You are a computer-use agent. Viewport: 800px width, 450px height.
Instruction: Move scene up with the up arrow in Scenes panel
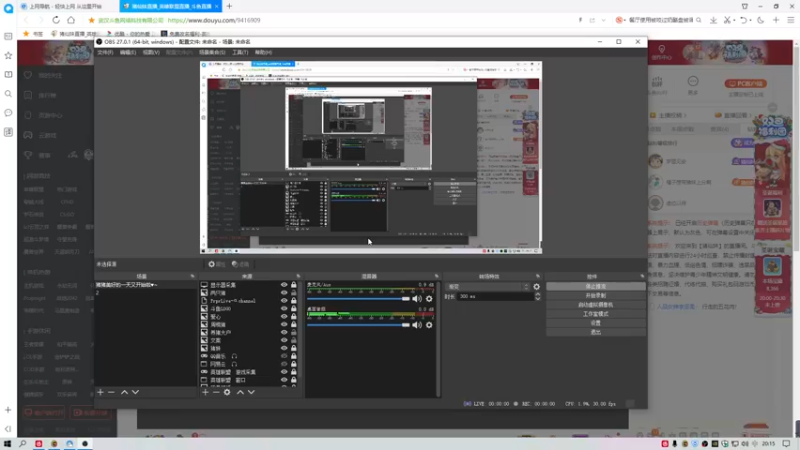click(x=124, y=392)
